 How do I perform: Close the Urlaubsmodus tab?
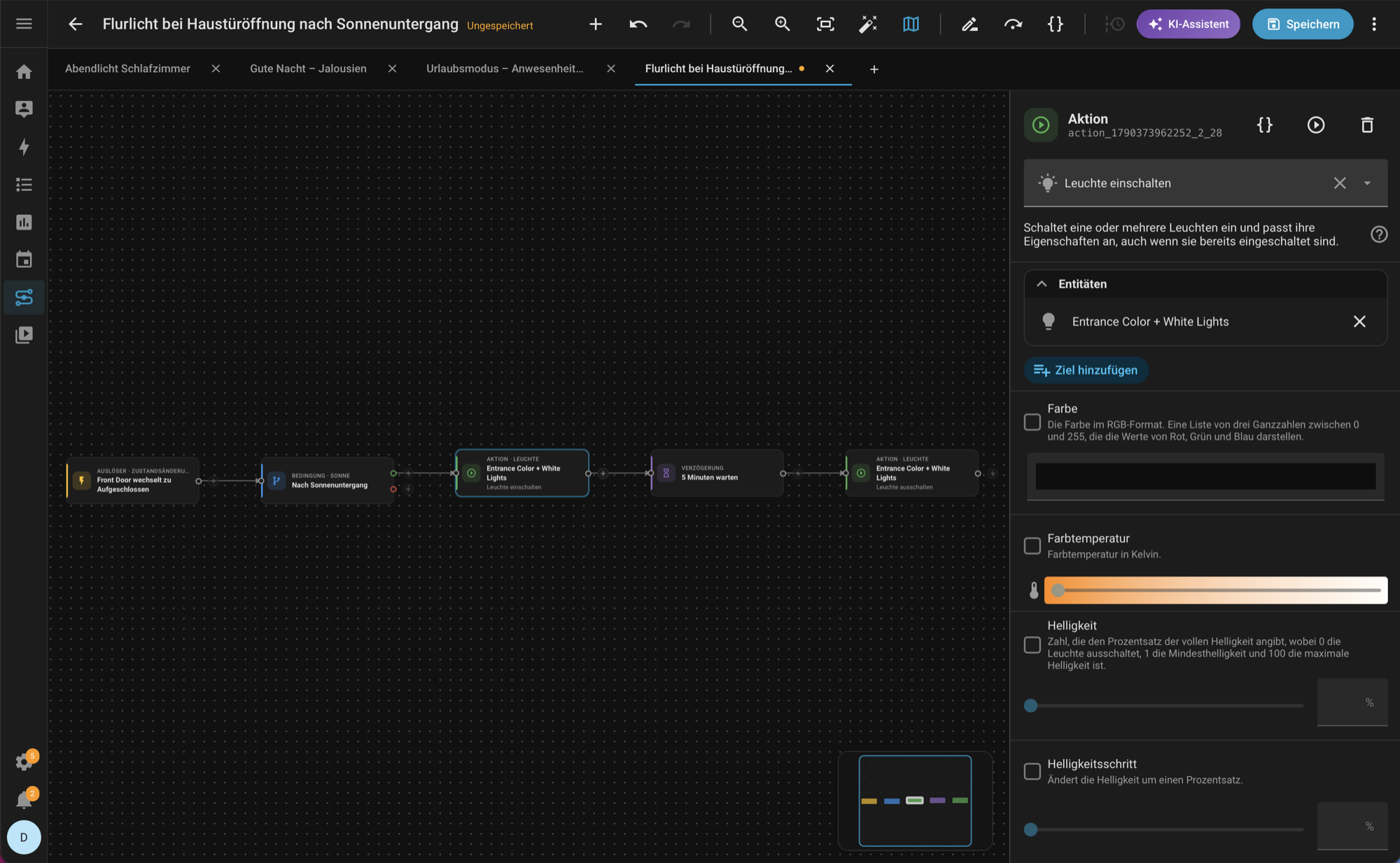pyautogui.click(x=611, y=69)
